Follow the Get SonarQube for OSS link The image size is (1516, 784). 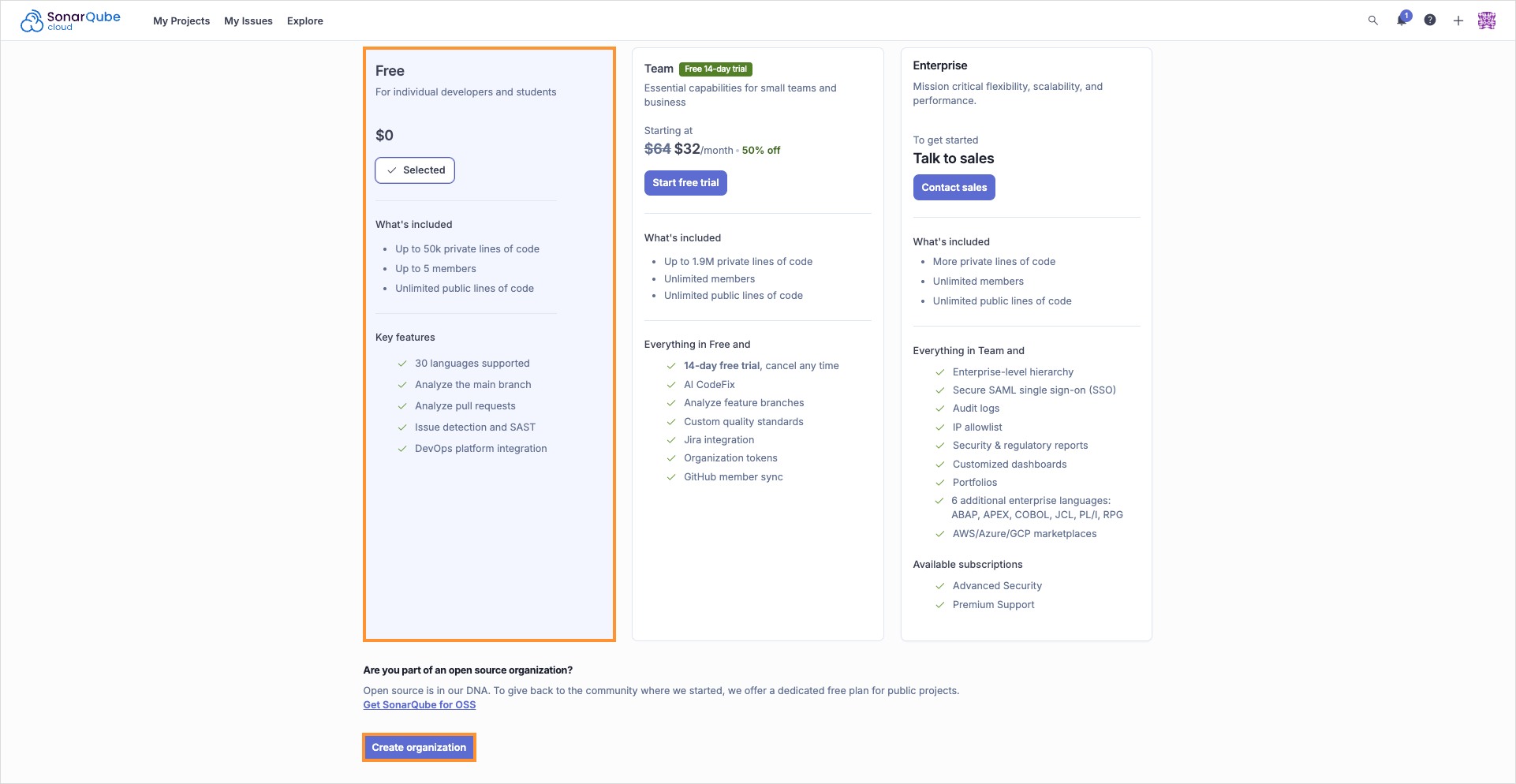coord(419,705)
